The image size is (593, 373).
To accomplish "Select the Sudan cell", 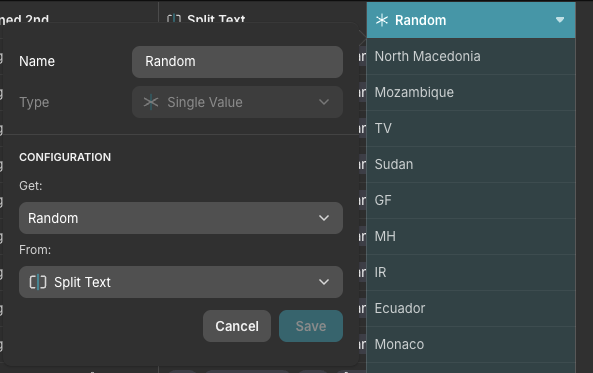I will (x=471, y=164).
